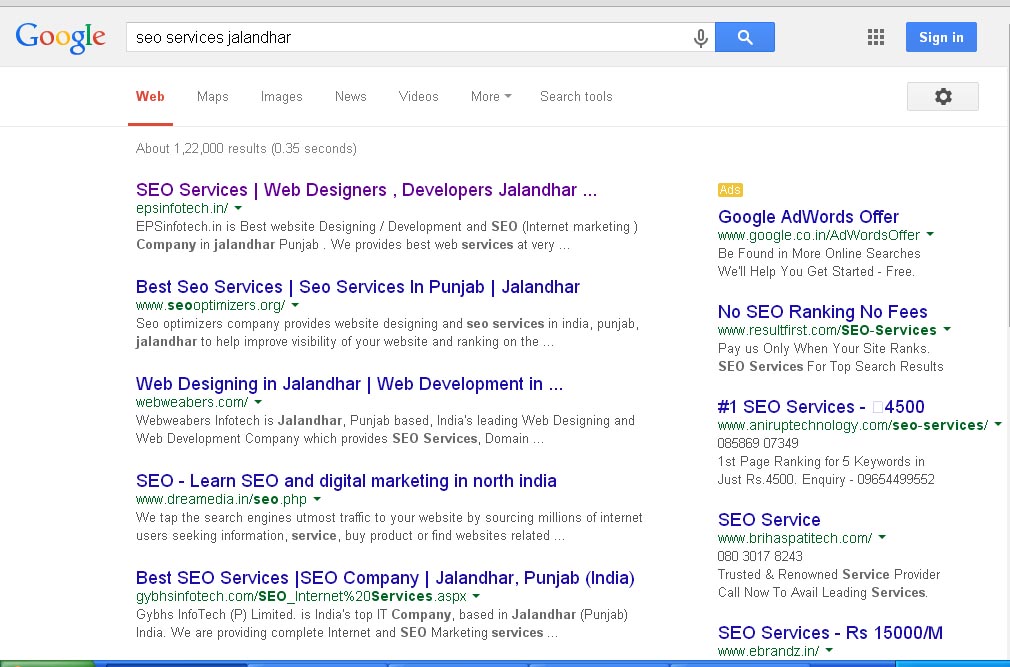
Task: Expand the arrow next to epsinfotech.in/
Action: coord(238,209)
